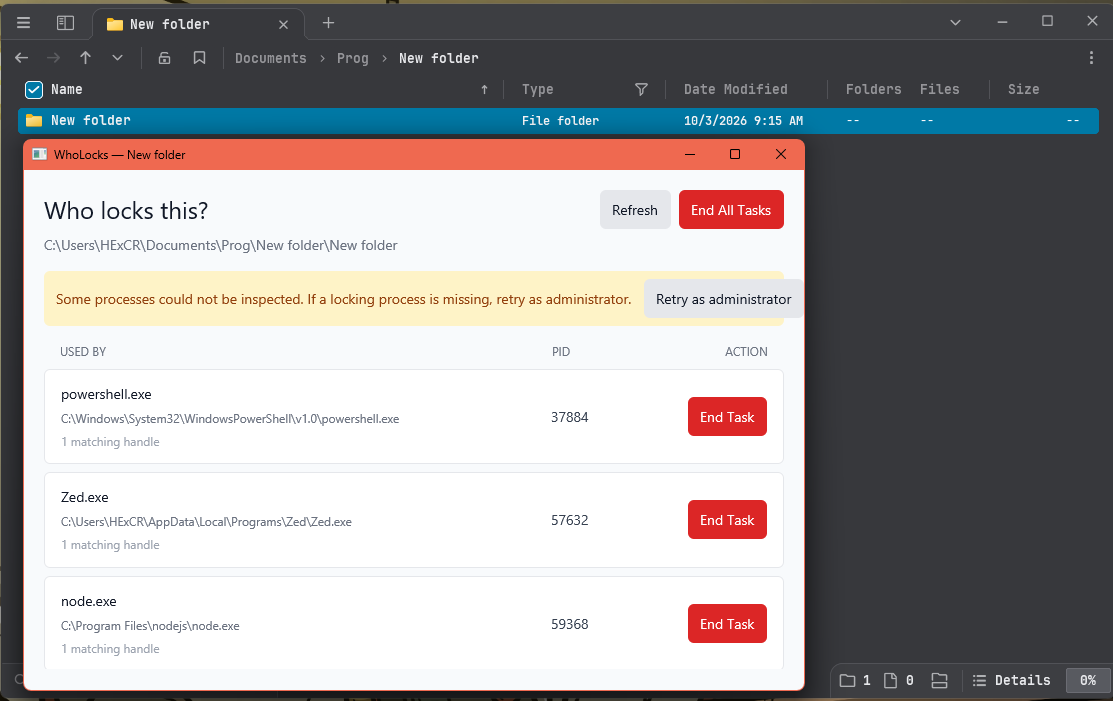Open the hamburger menu in file manager

click(x=23, y=23)
